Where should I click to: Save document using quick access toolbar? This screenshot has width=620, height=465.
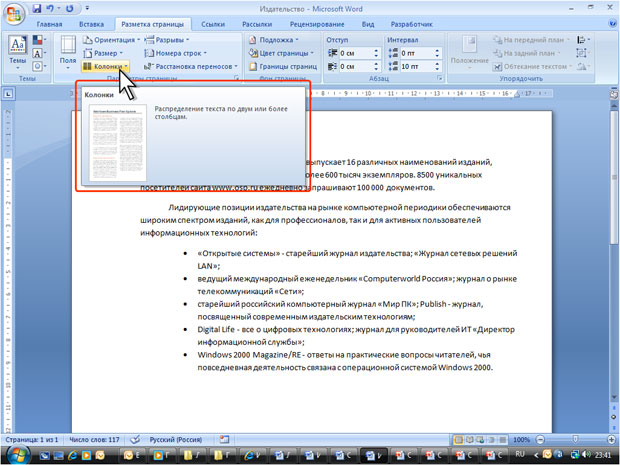37,8
